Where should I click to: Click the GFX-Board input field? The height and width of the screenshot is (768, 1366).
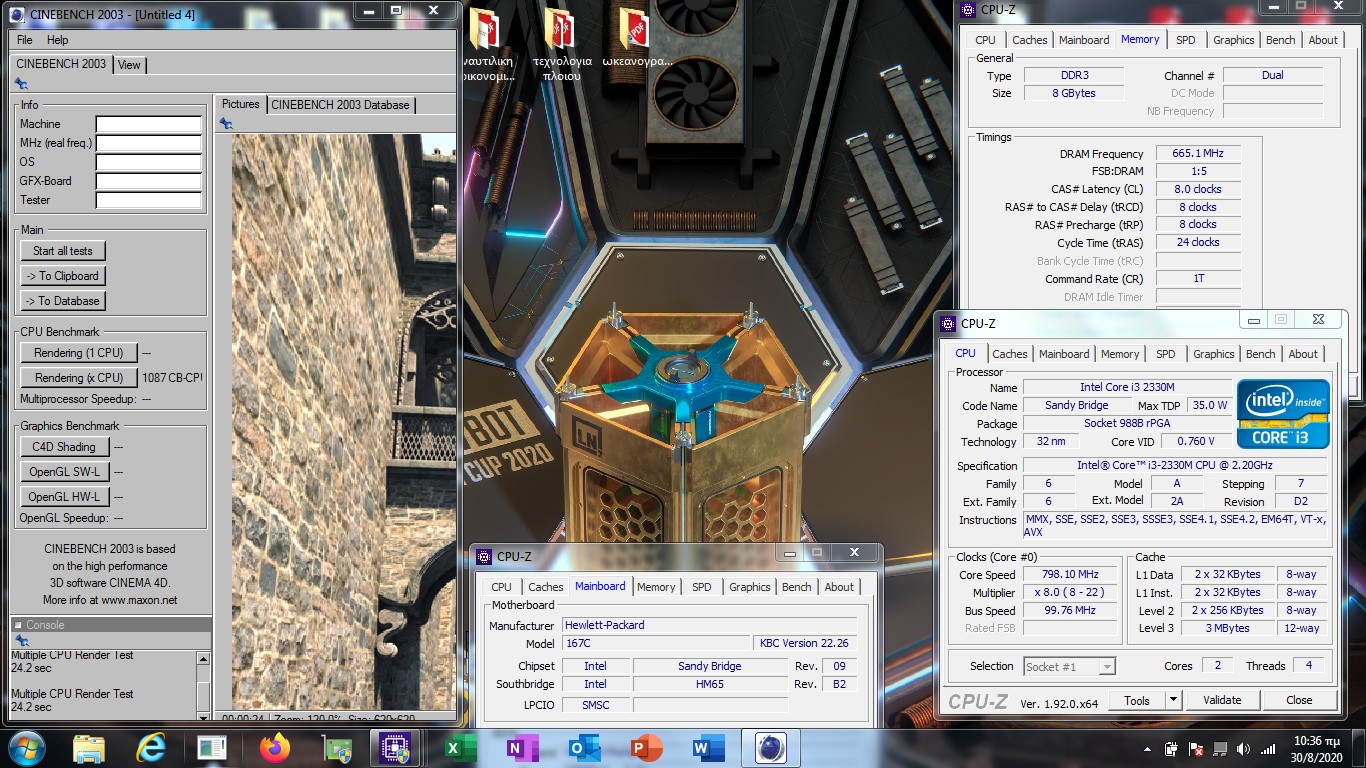[x=149, y=181]
